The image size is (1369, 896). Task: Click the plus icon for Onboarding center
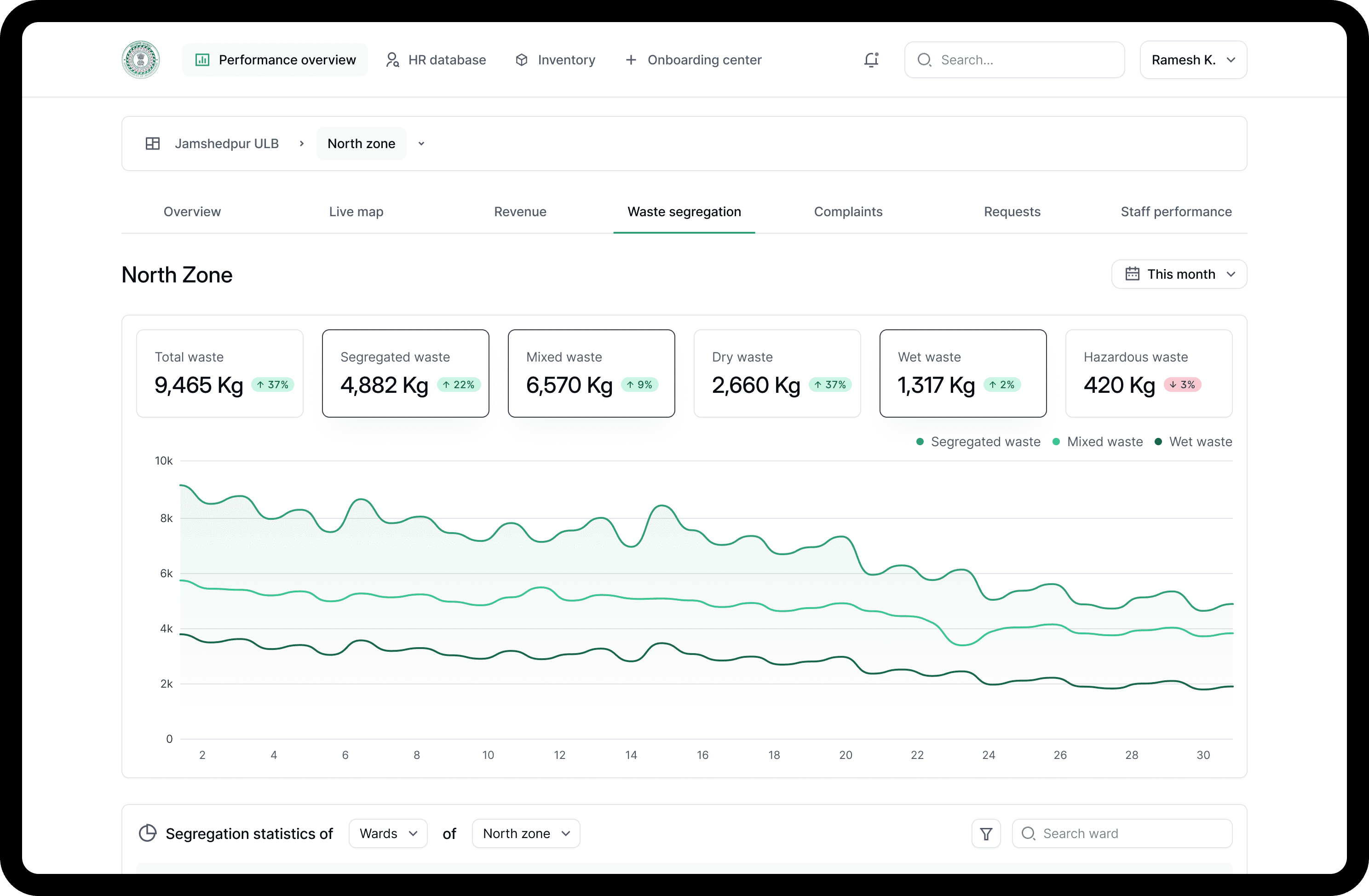pos(630,60)
